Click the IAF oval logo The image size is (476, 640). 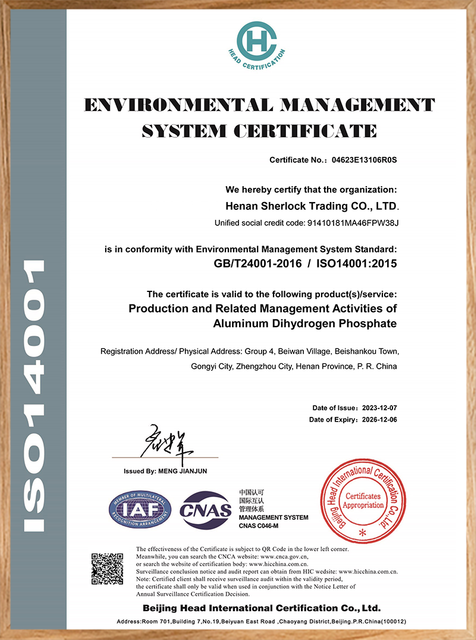click(140, 509)
